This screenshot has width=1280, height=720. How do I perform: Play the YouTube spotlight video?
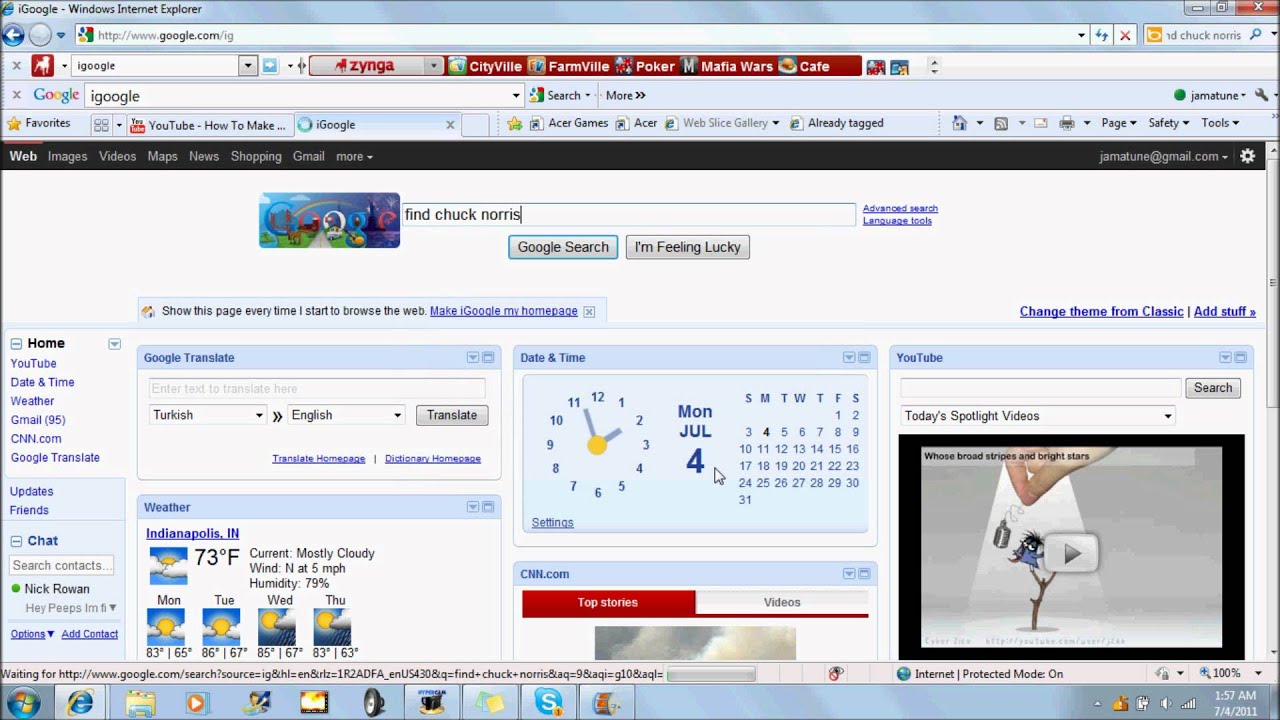[x=1071, y=553]
